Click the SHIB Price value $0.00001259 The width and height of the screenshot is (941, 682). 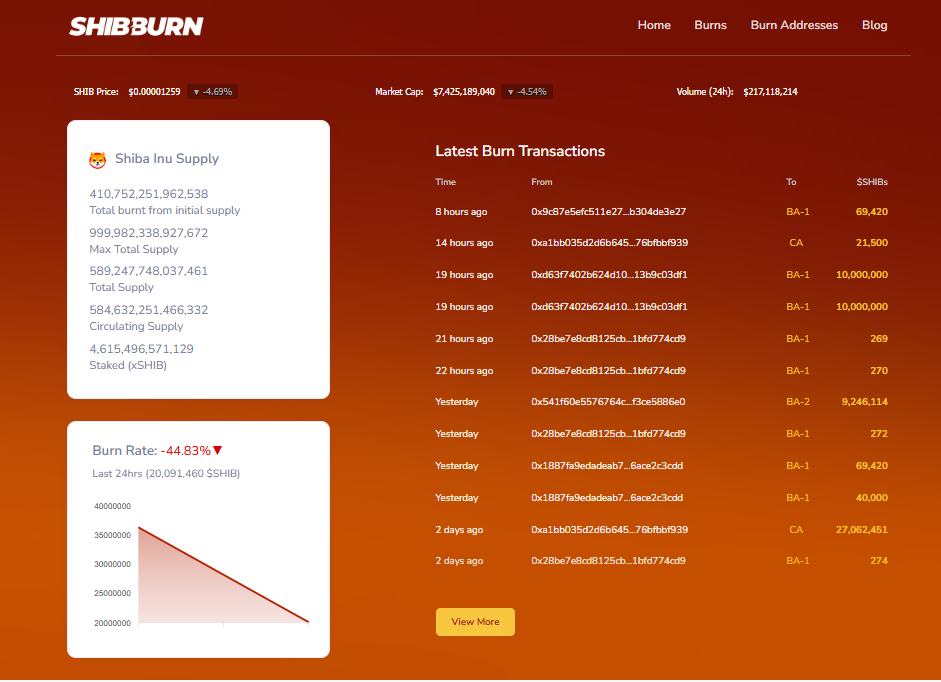point(154,92)
